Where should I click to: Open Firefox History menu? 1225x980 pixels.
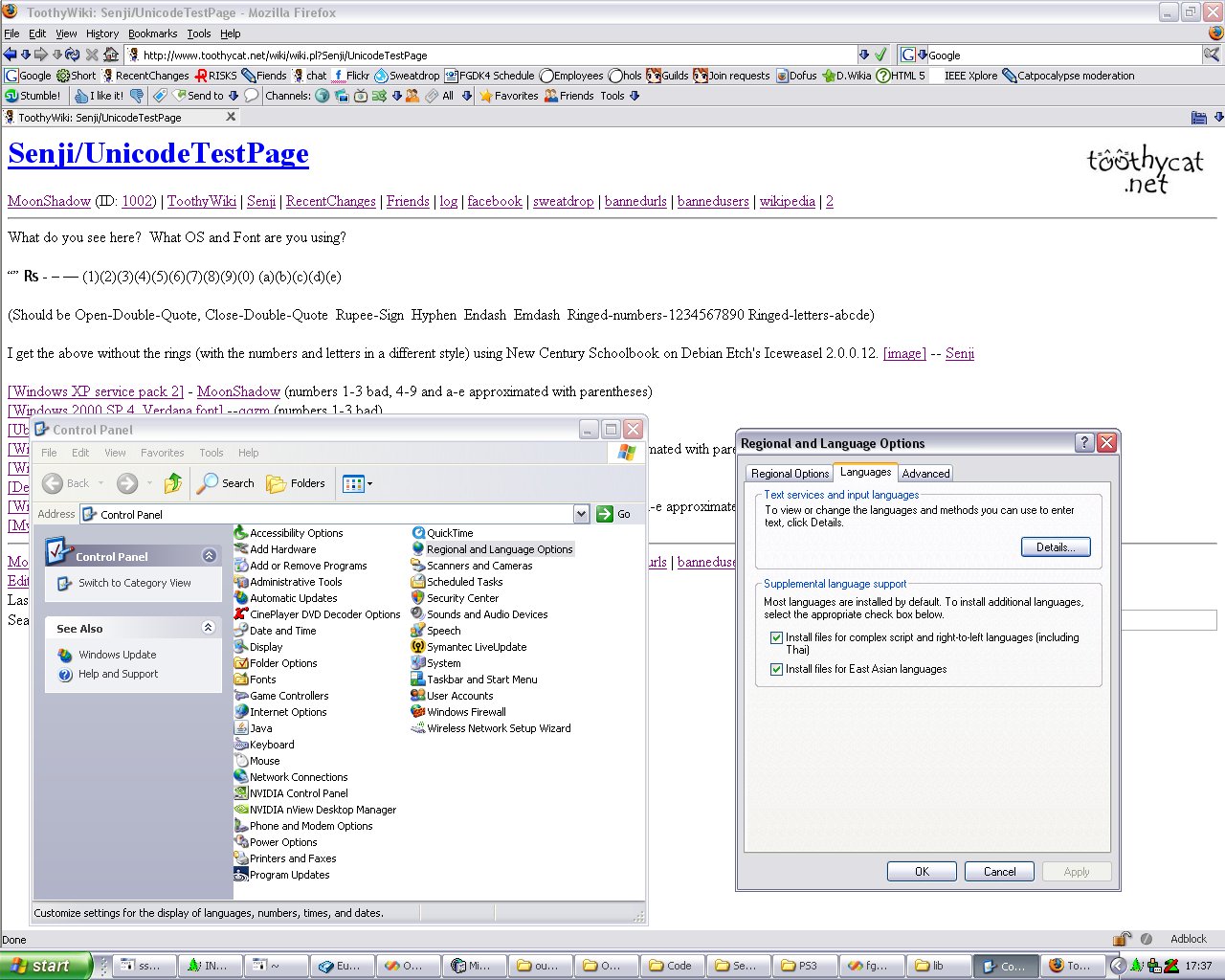click(x=101, y=33)
